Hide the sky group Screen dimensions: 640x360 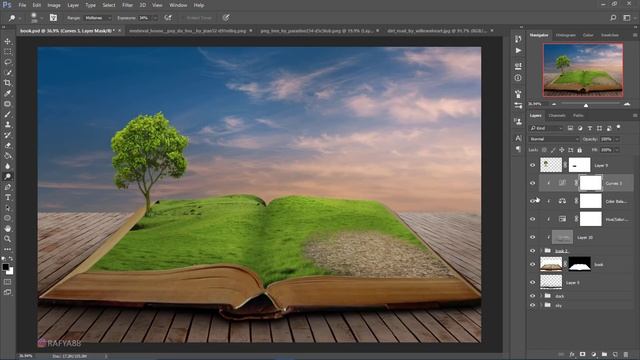pyautogui.click(x=532, y=305)
